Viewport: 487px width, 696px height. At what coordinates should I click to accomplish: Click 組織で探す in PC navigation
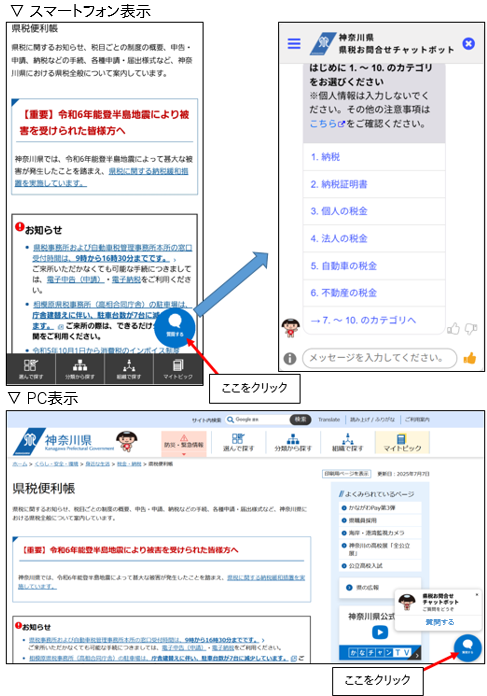[x=348, y=443]
